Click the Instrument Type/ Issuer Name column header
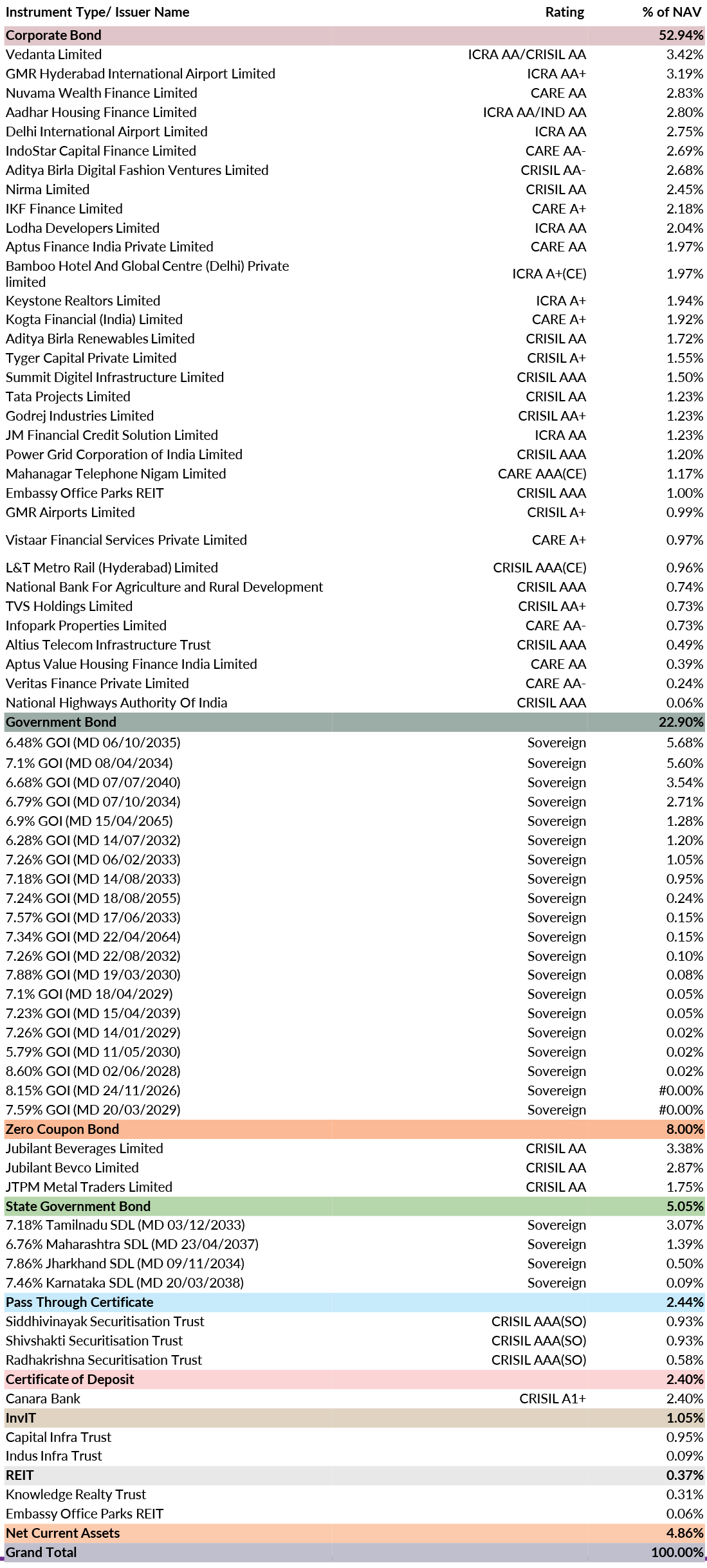The width and height of the screenshot is (707, 1568). coord(97,12)
